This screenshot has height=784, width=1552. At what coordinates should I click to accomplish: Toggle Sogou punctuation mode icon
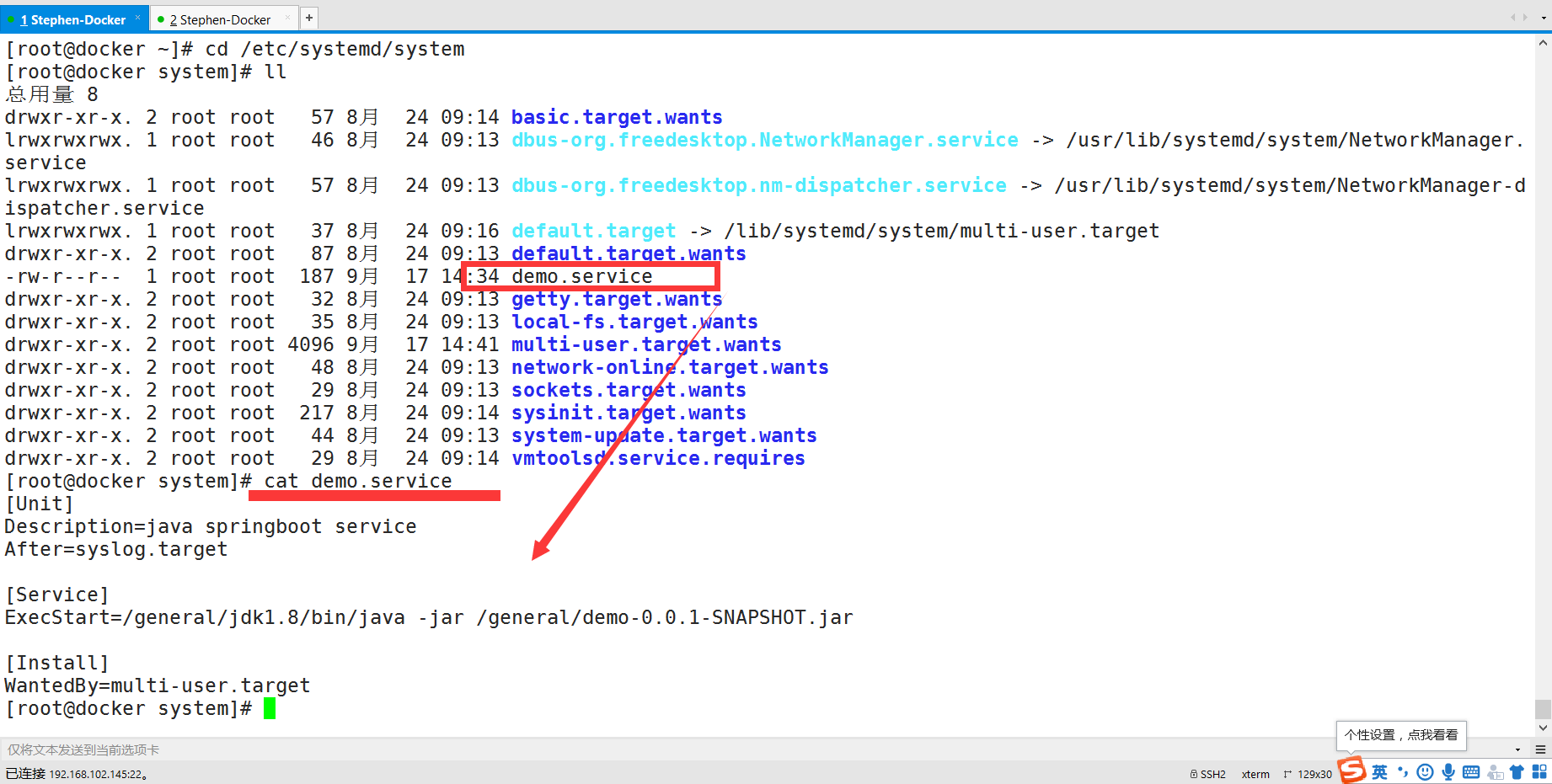1402,772
